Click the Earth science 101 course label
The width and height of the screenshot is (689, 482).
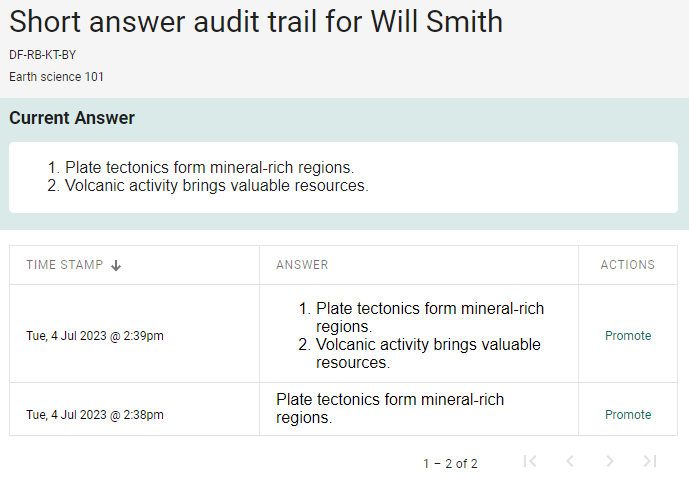[57, 77]
